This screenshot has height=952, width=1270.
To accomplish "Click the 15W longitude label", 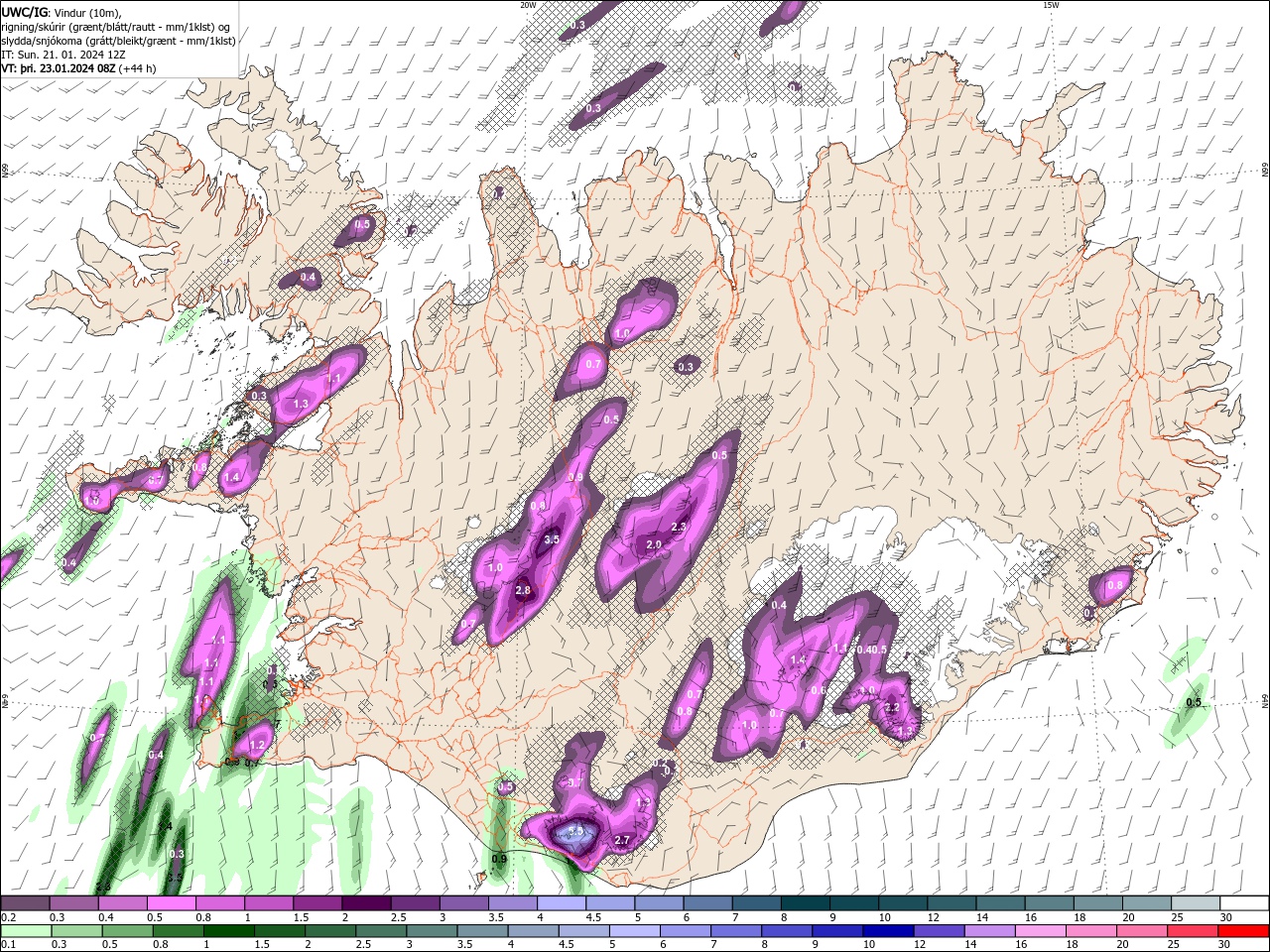I will [x=1051, y=5].
